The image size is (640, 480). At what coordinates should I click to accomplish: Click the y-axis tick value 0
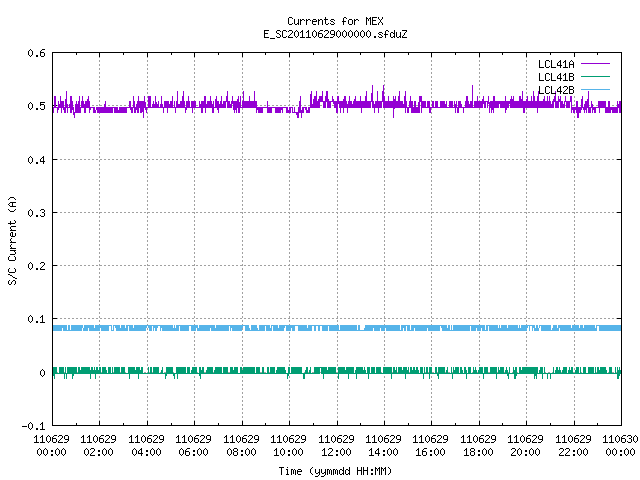(42, 373)
